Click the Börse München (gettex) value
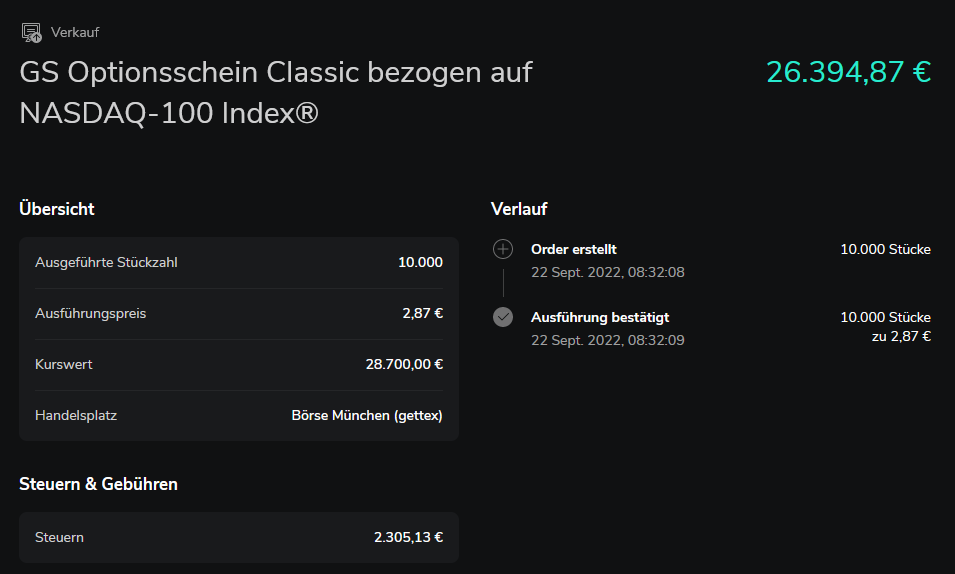The image size is (955, 574). [366, 415]
